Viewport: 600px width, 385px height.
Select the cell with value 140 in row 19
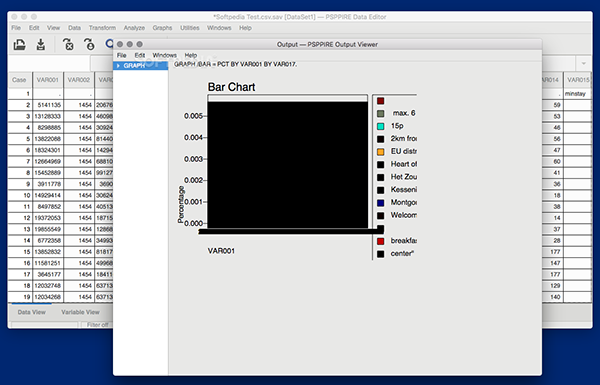tap(552, 297)
